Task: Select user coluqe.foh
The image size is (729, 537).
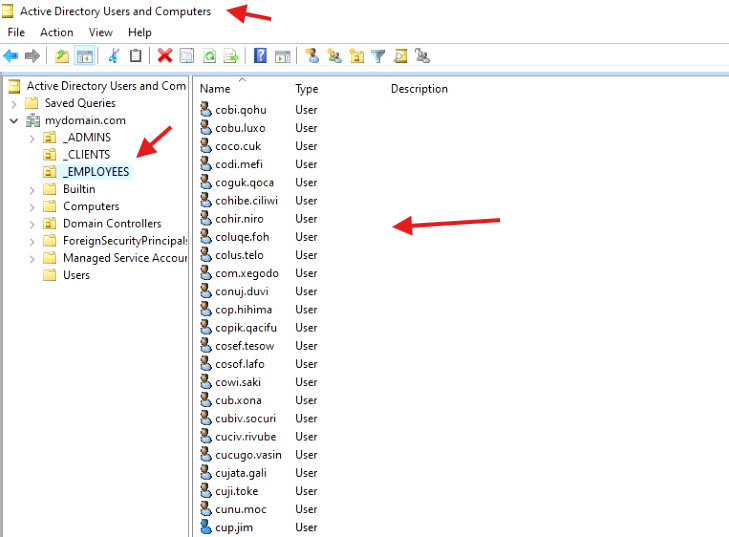Action: pos(242,237)
